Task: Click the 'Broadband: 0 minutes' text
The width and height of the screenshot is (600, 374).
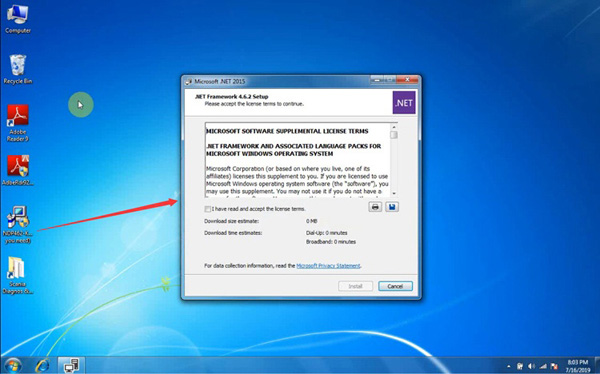Action: tap(331, 242)
